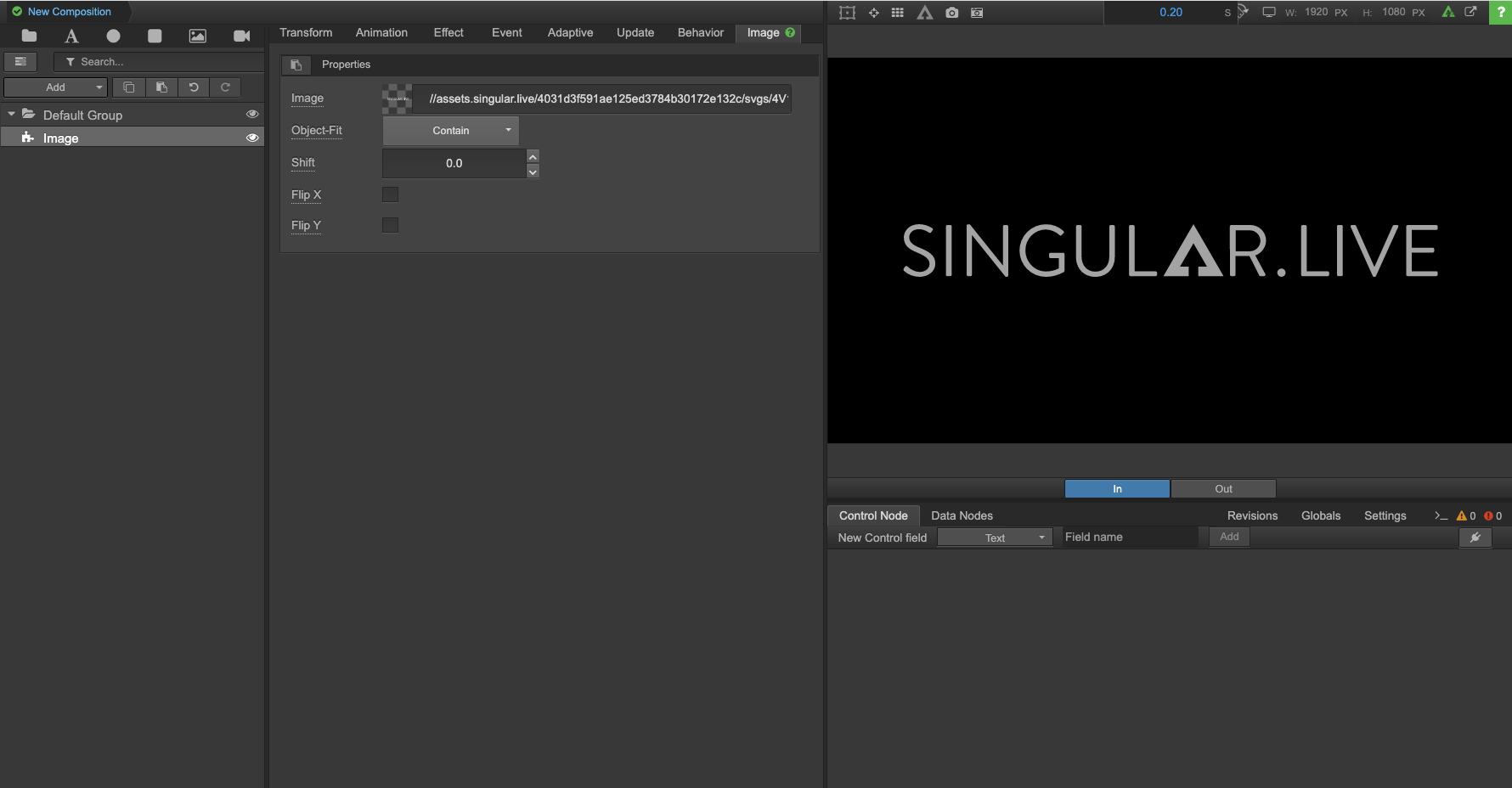This screenshot has height=788, width=1512.
Task: Paste the copied layer
Action: pyautogui.click(x=161, y=87)
